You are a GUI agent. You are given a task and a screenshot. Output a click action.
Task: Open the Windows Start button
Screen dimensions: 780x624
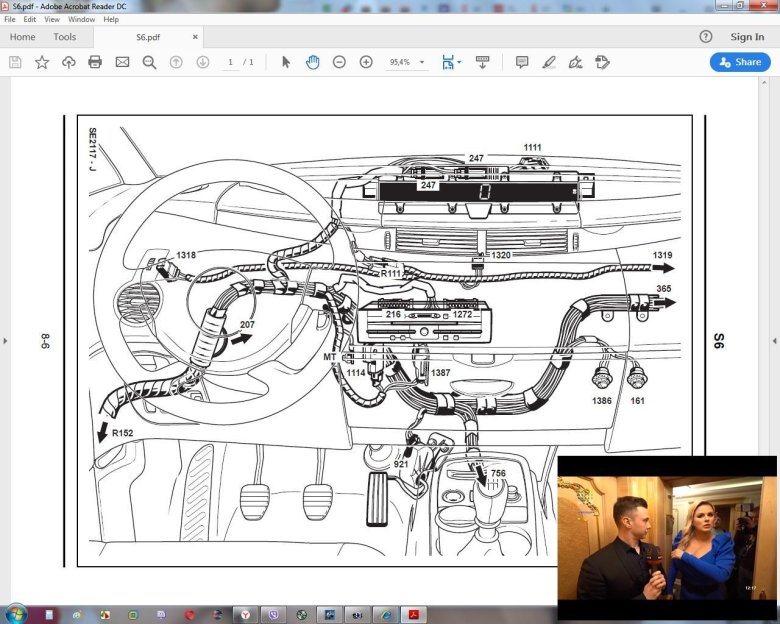point(16,613)
